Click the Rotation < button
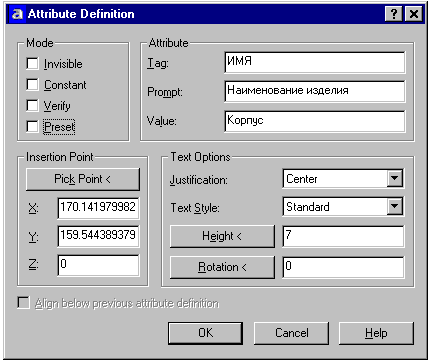432x362 pixels. pos(222,267)
